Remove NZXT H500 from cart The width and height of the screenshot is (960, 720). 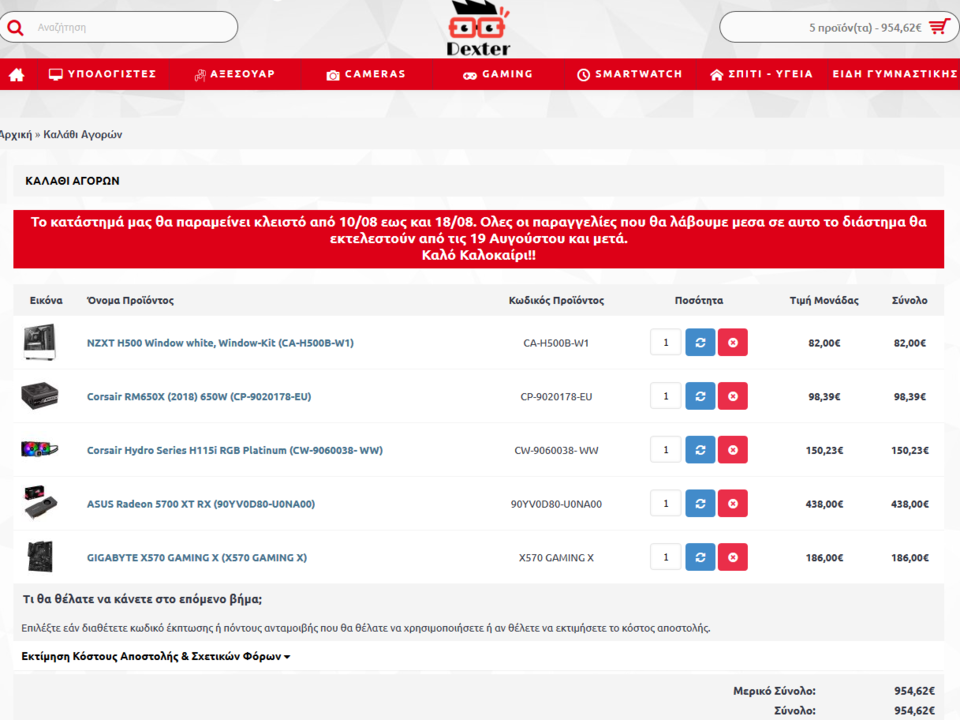[x=733, y=342]
